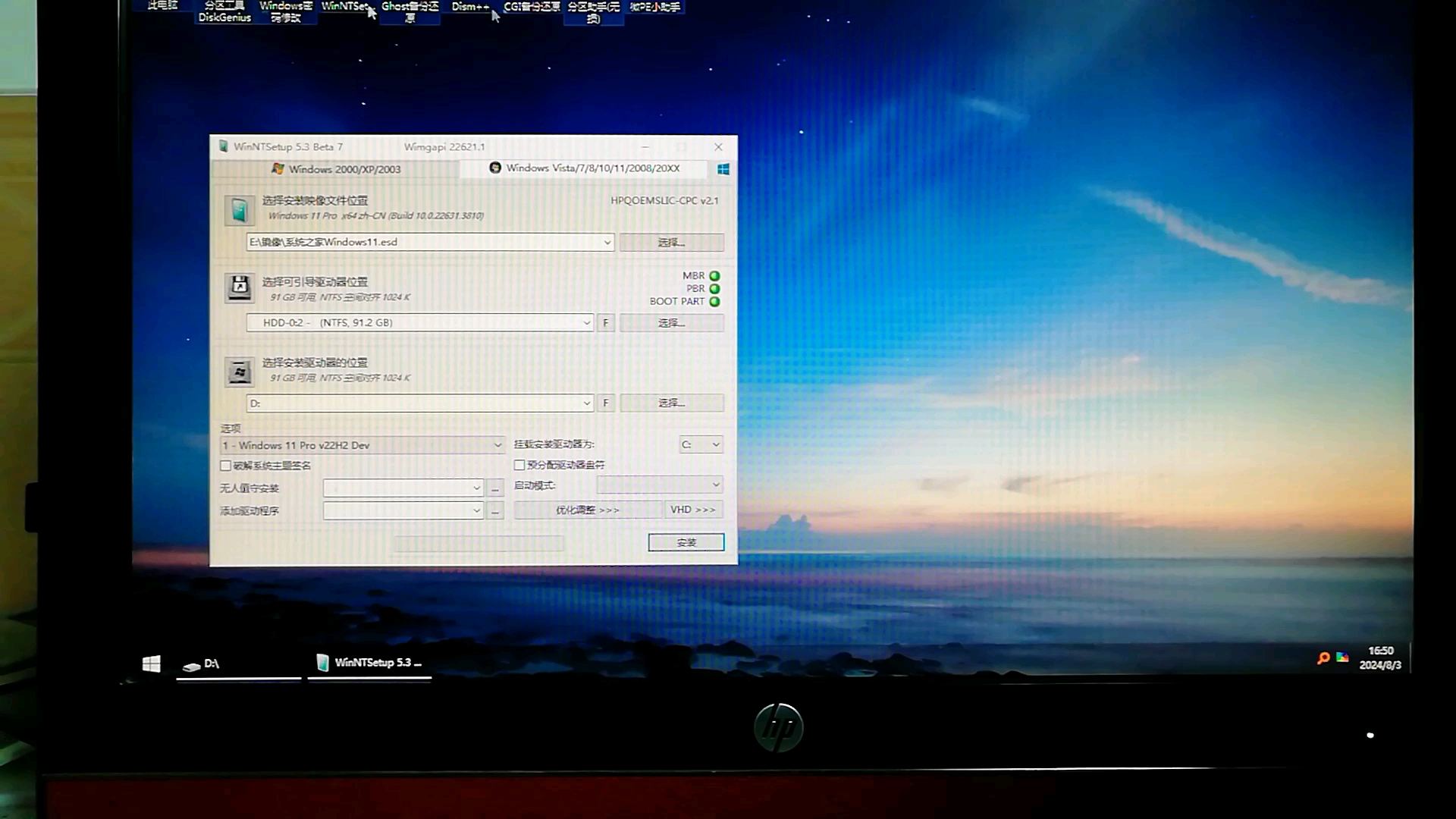Click the orange search tray icon
Image resolution: width=1456 pixels, height=819 pixels.
1323,657
